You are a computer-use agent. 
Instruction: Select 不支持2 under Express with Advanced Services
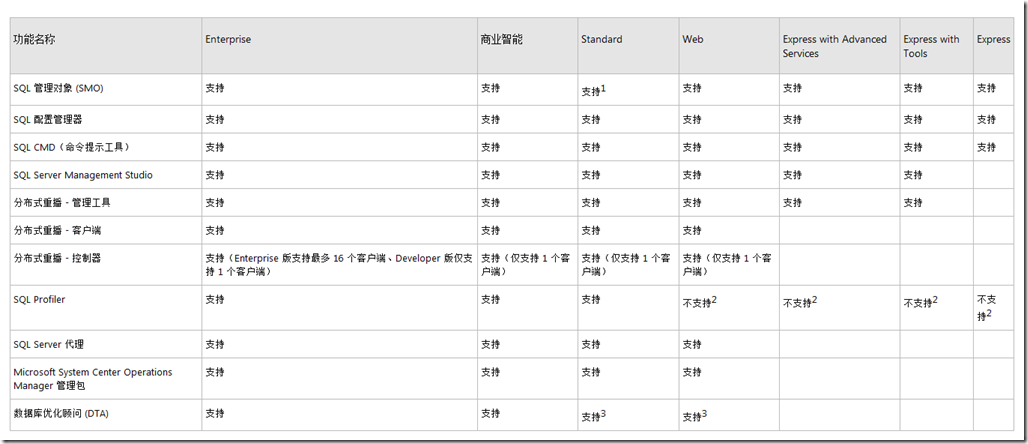click(x=799, y=302)
